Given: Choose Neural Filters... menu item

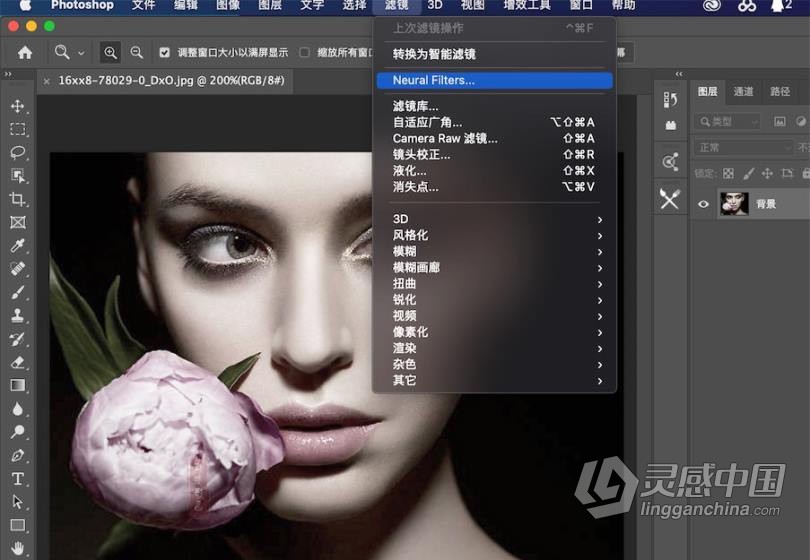Looking at the screenshot, I should click(x=494, y=80).
